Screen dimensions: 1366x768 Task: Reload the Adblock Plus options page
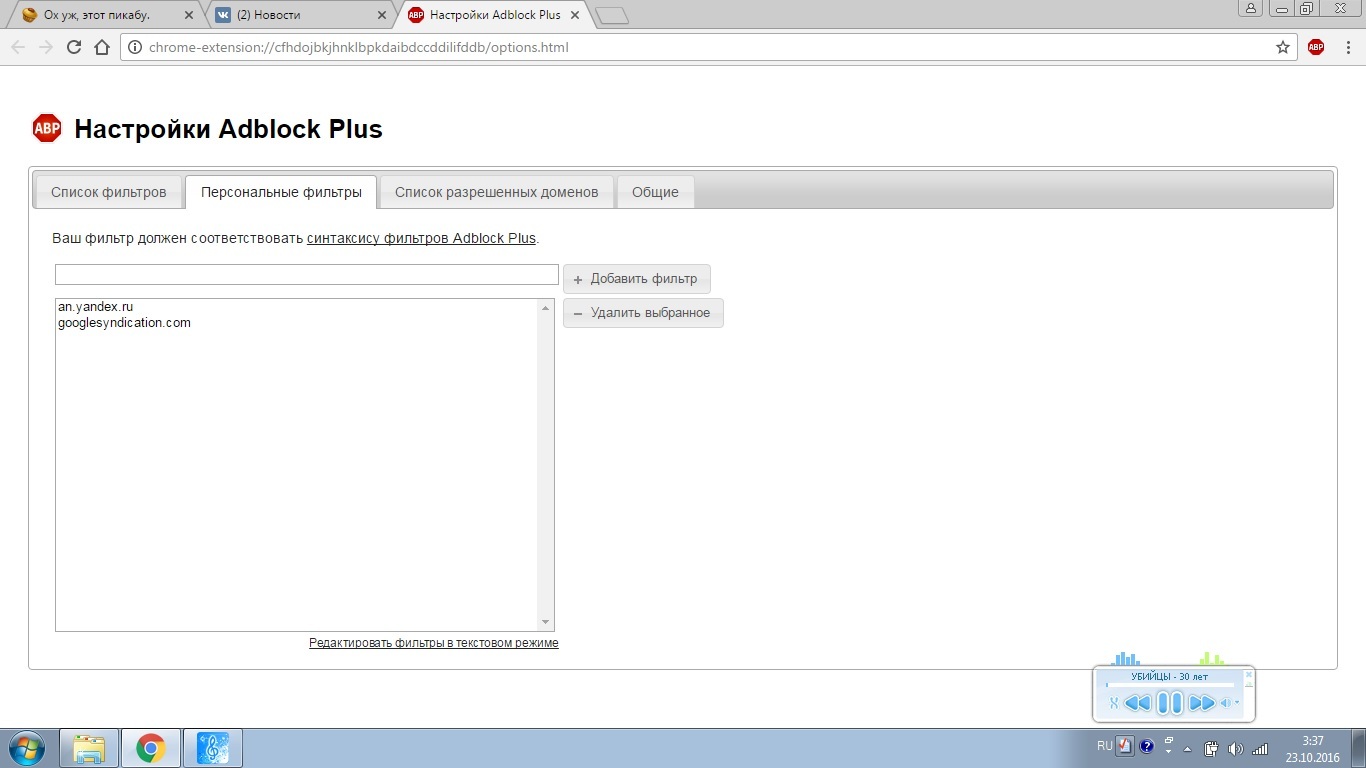click(x=73, y=47)
